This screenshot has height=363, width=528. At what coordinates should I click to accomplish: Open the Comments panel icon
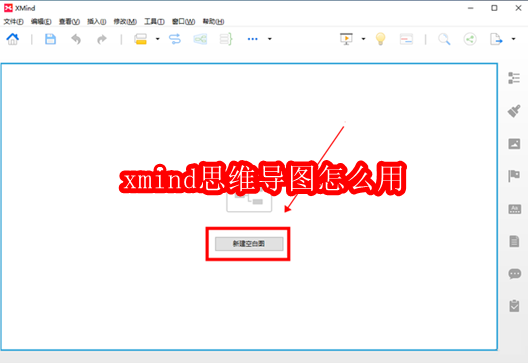514,274
